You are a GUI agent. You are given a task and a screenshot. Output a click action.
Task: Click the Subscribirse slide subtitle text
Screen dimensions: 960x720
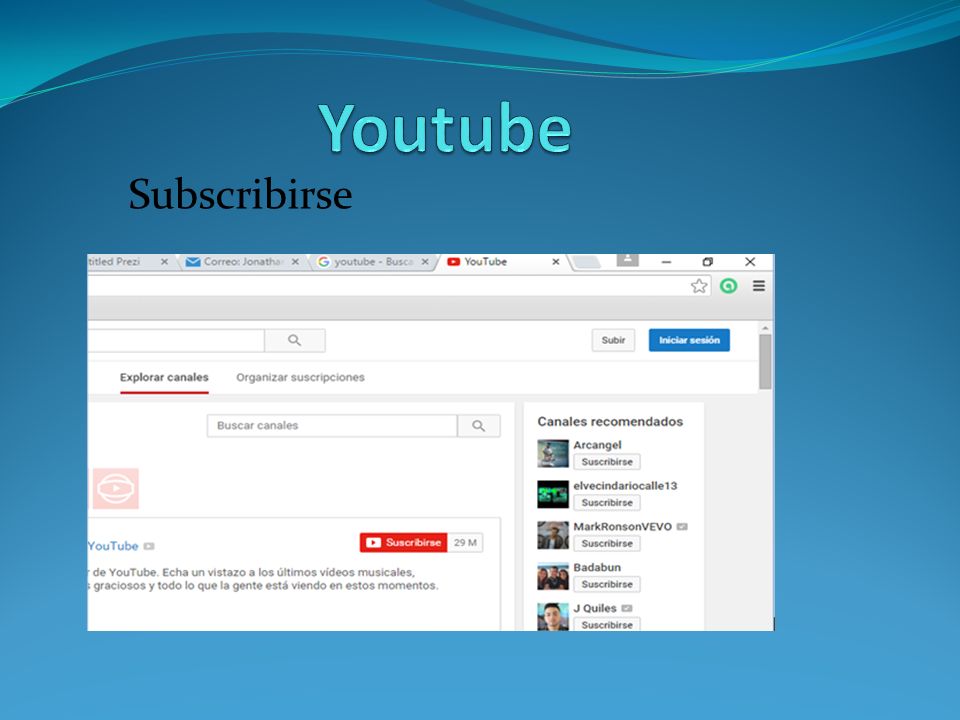coord(240,195)
